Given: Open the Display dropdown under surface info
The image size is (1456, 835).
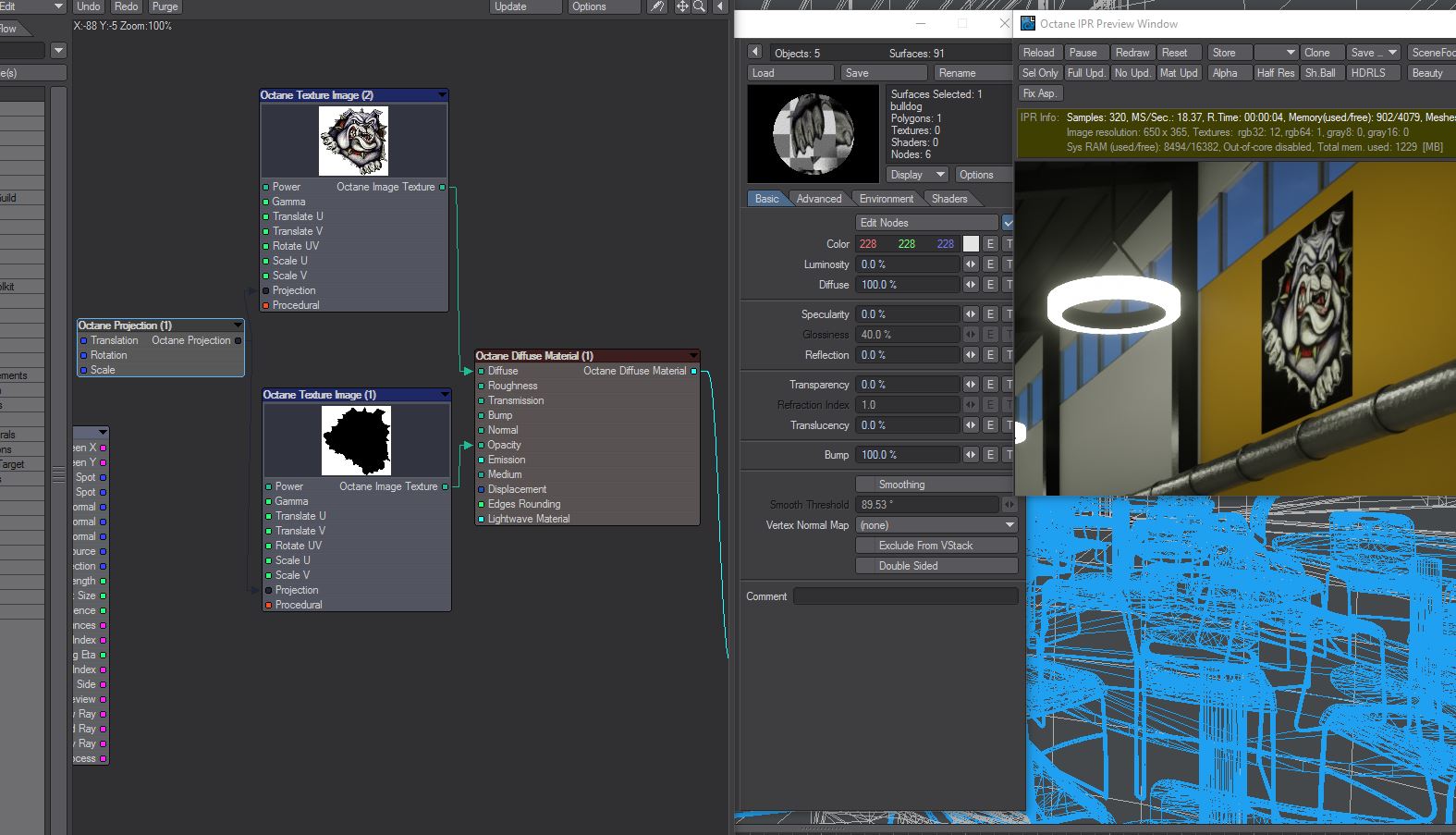Looking at the screenshot, I should (x=917, y=175).
